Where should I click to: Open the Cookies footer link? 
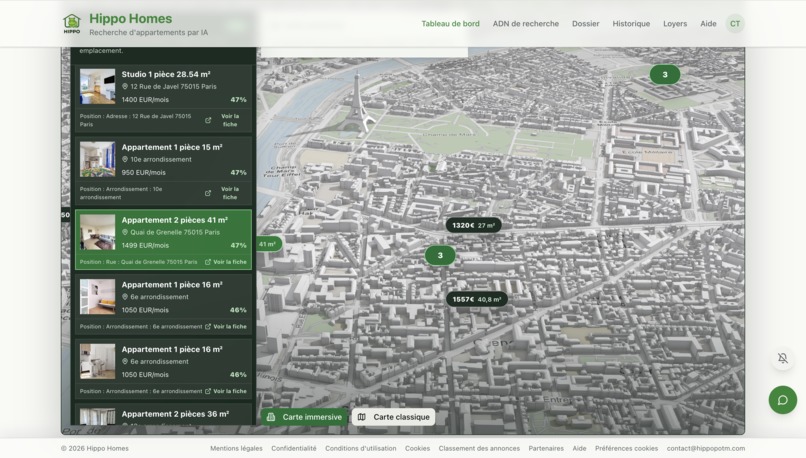point(417,448)
